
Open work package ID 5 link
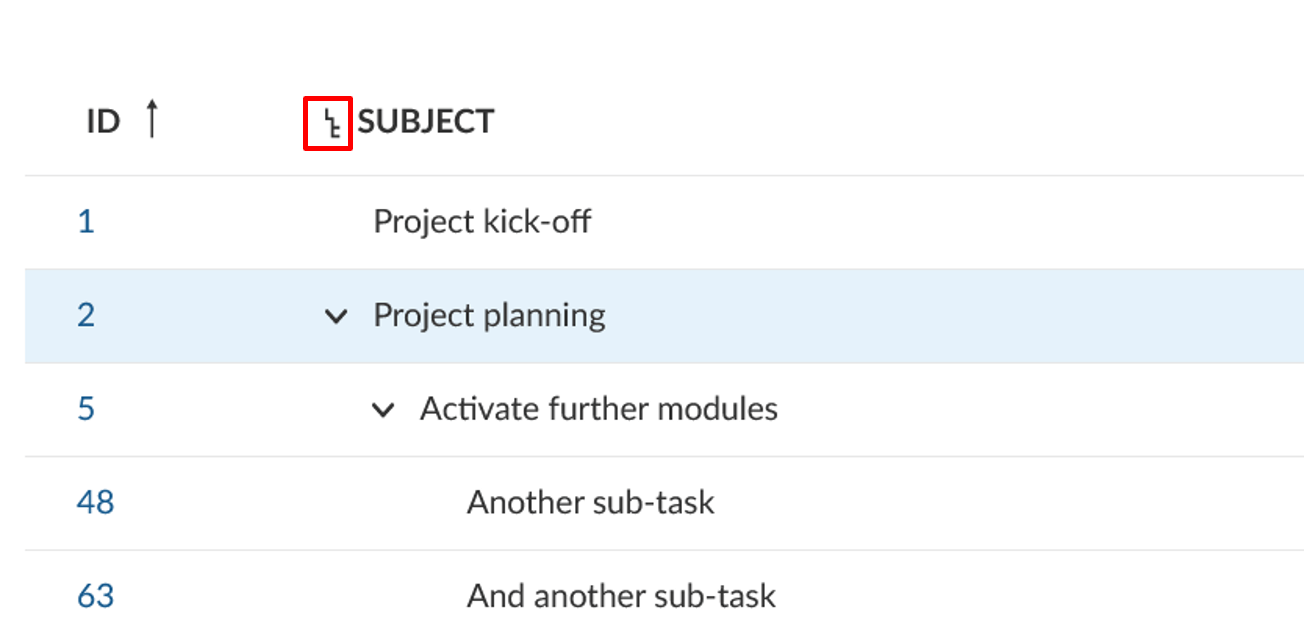[86, 409]
